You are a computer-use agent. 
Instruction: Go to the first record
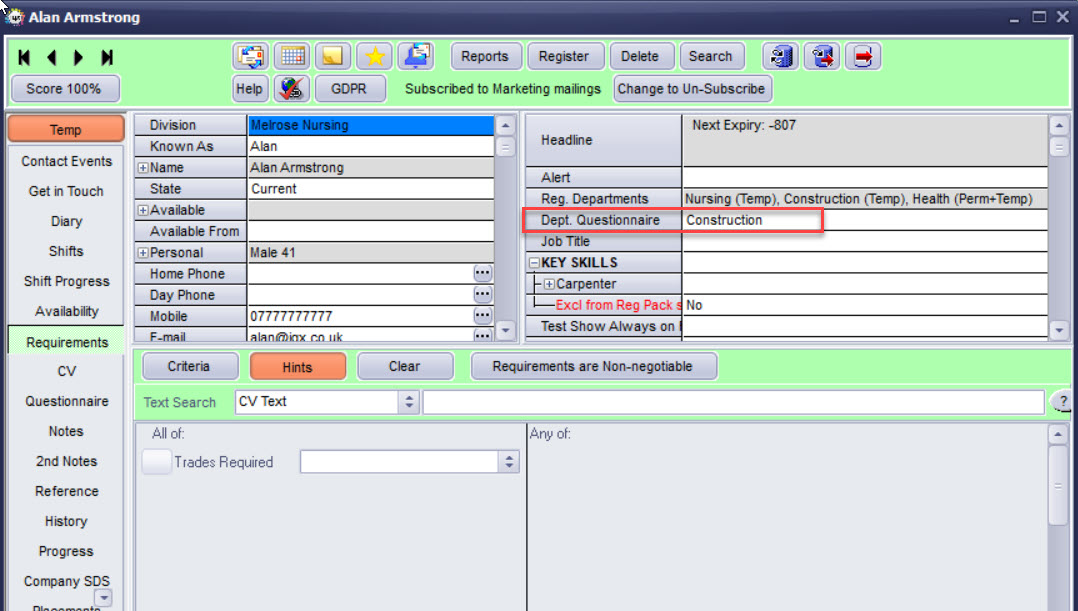click(24, 57)
